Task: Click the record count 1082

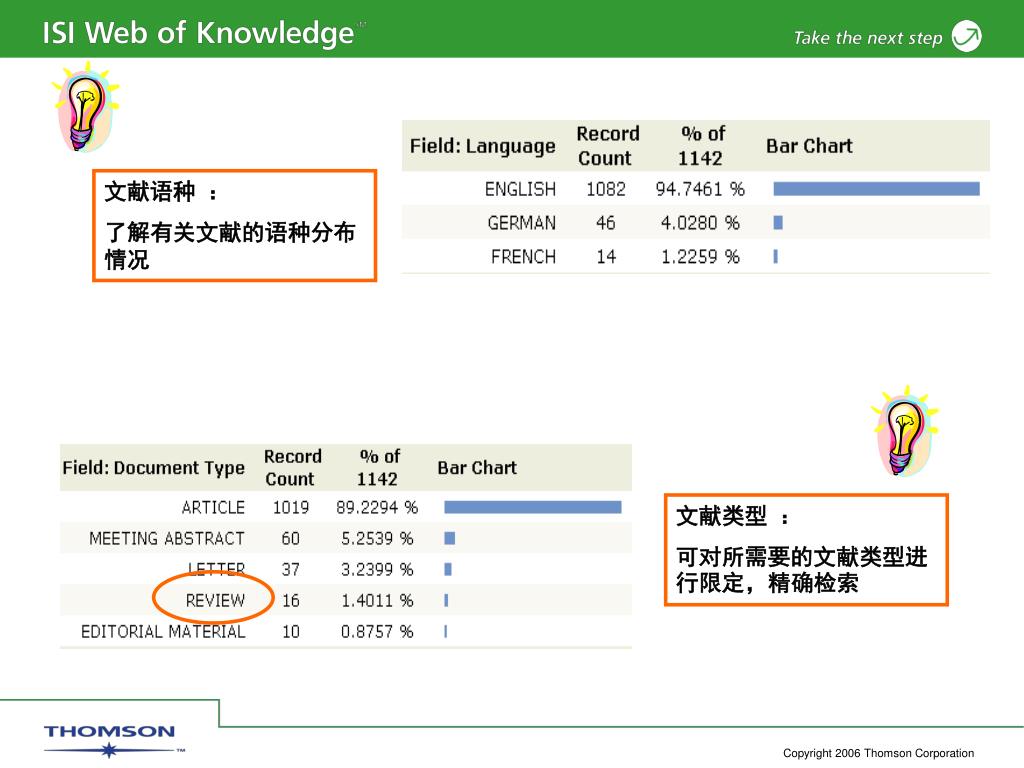Action: [x=605, y=189]
